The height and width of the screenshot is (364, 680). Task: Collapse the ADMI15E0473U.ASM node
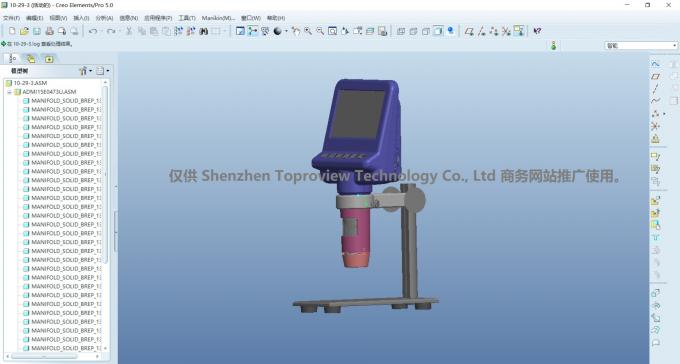coord(9,92)
